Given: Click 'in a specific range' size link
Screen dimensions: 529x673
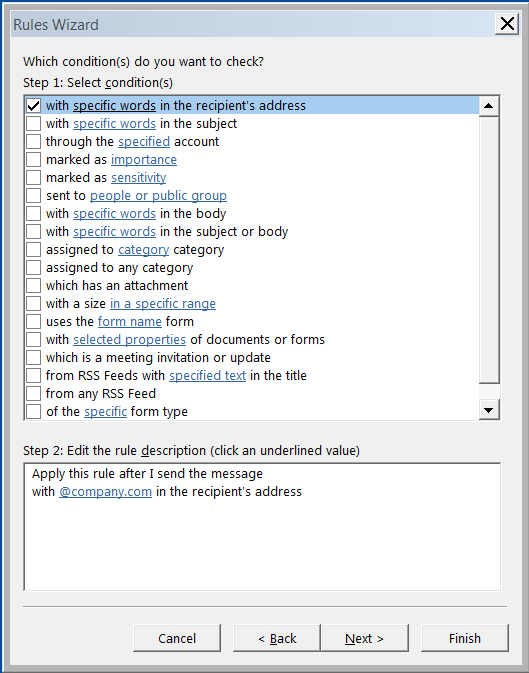Looking at the screenshot, I should click(x=163, y=304).
